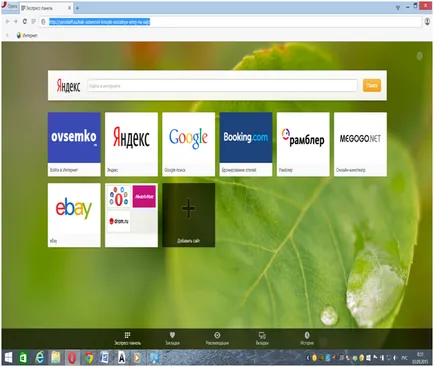Open Рекомендации in bottom bar

[x=217, y=339]
